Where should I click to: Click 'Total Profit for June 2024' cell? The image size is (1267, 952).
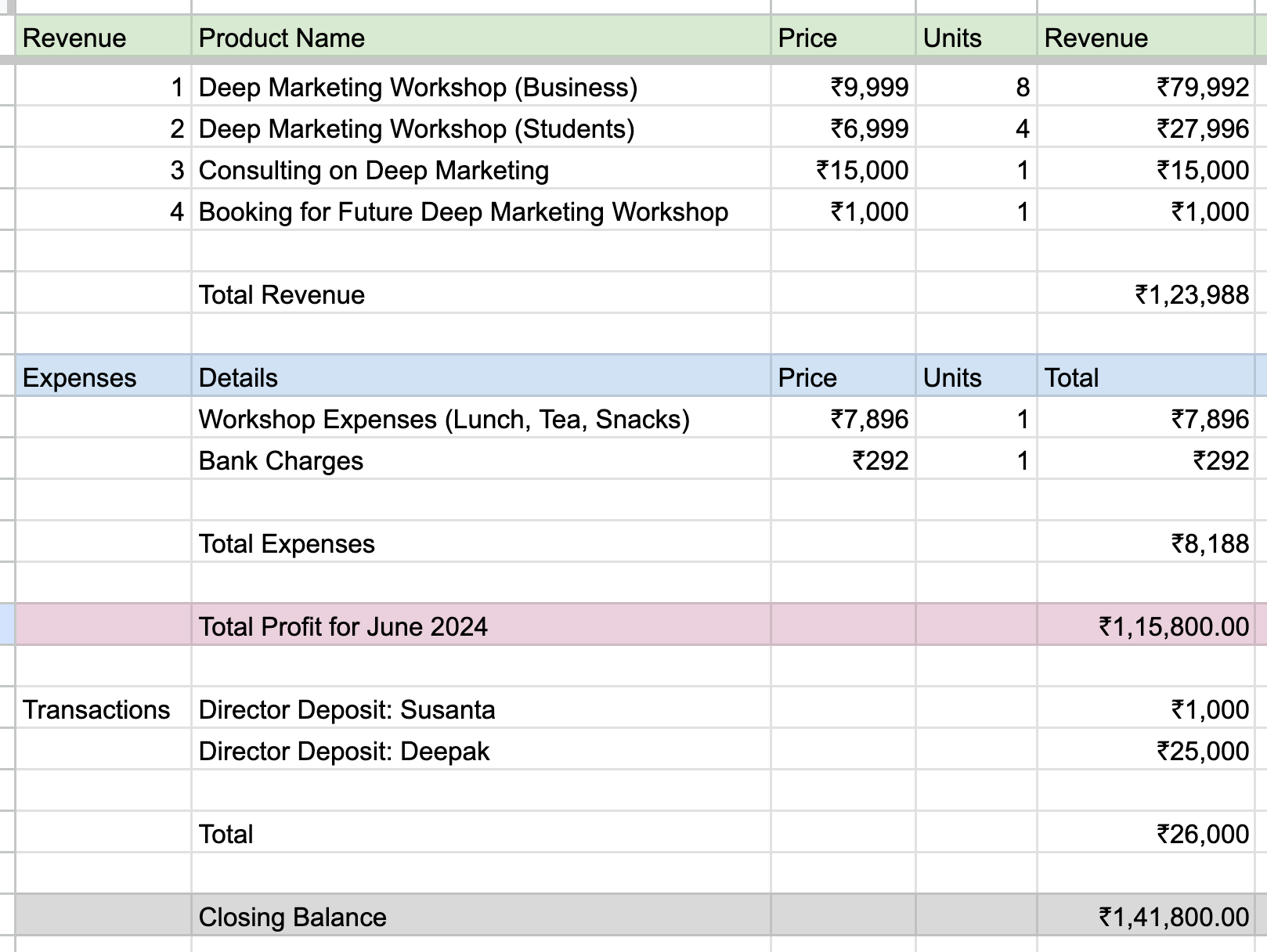(481, 626)
